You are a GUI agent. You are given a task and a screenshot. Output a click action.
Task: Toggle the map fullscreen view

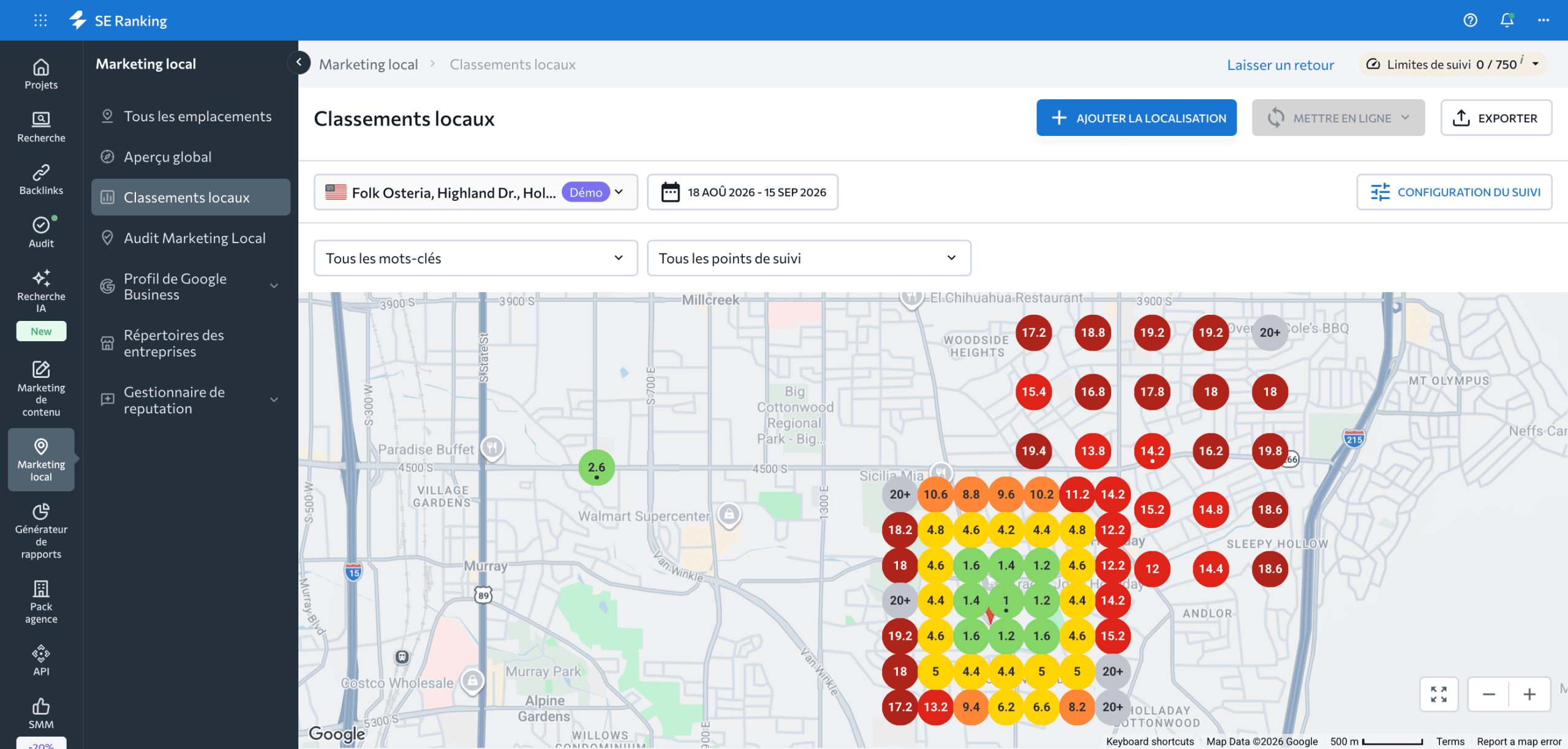click(x=1439, y=694)
